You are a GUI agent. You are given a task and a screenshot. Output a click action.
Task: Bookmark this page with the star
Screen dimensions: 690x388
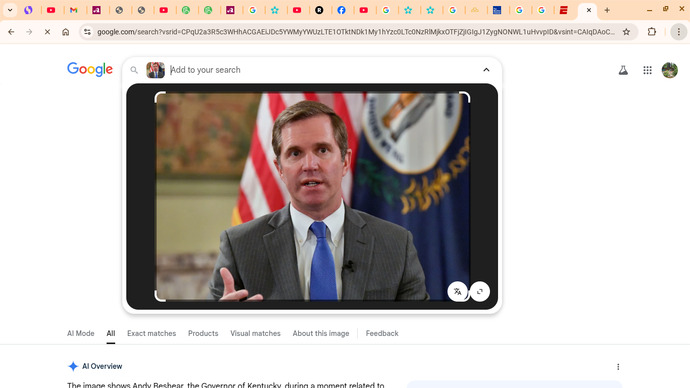626,32
